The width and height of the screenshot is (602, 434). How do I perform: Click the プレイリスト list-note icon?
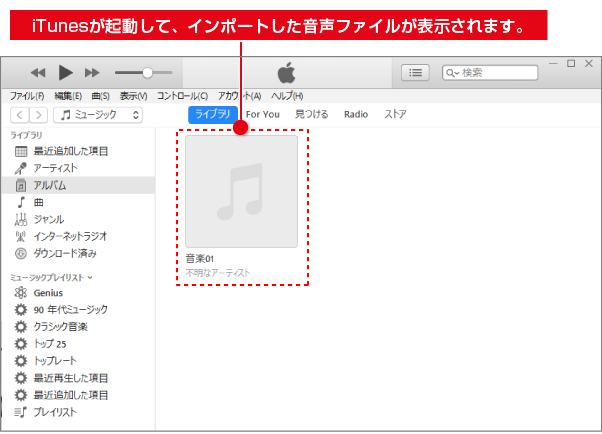pyautogui.click(x=21, y=412)
